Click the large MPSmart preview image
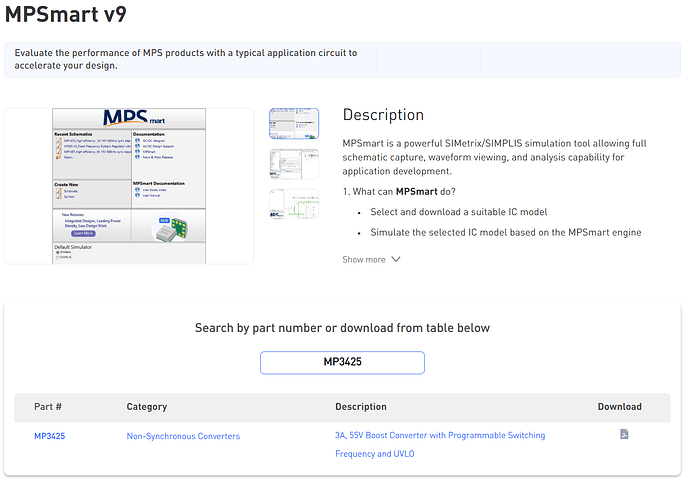 pos(129,186)
